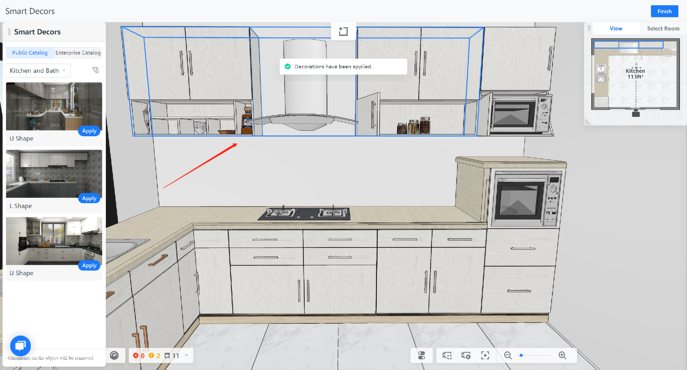687x370 pixels.
Task: Click the camera settings icon
Action: [466, 356]
